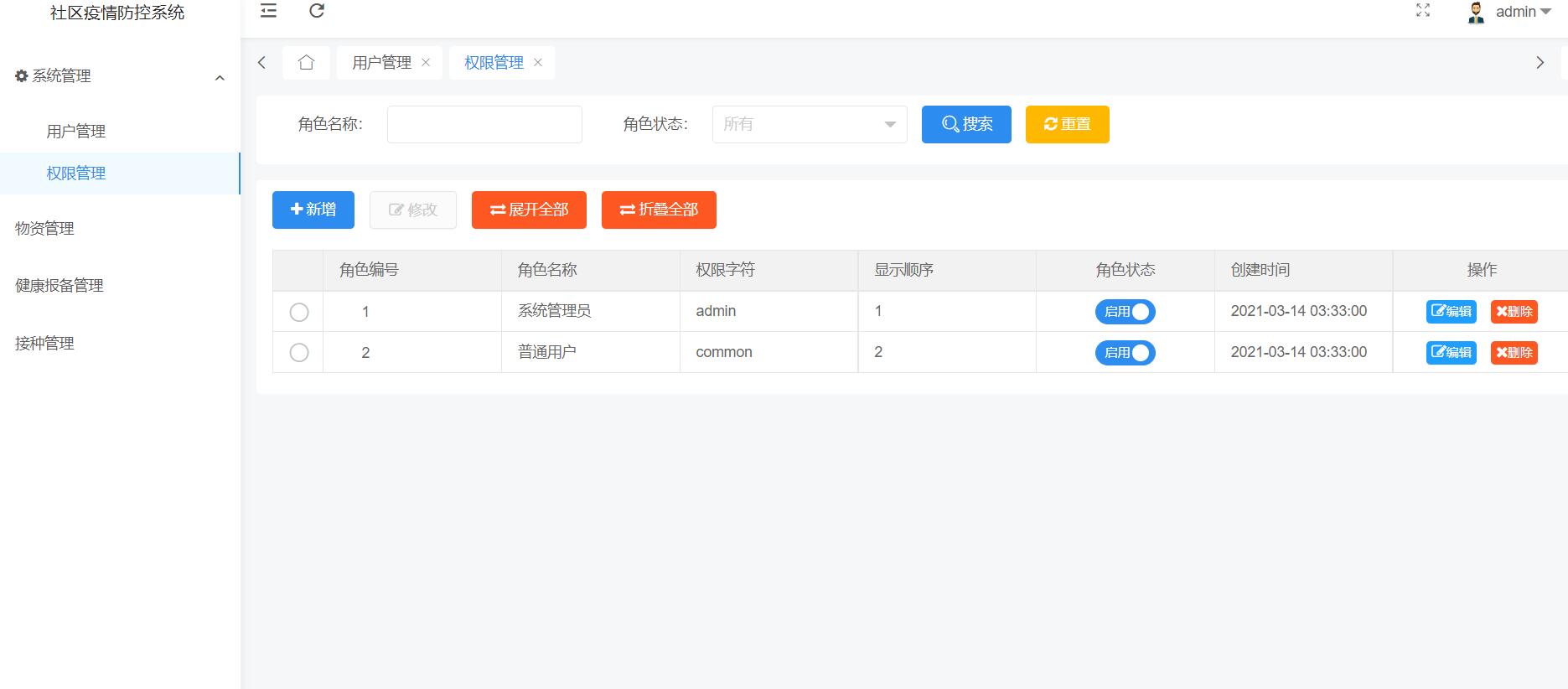
Task: Collapse the 系统管理 menu group
Action: [120, 76]
